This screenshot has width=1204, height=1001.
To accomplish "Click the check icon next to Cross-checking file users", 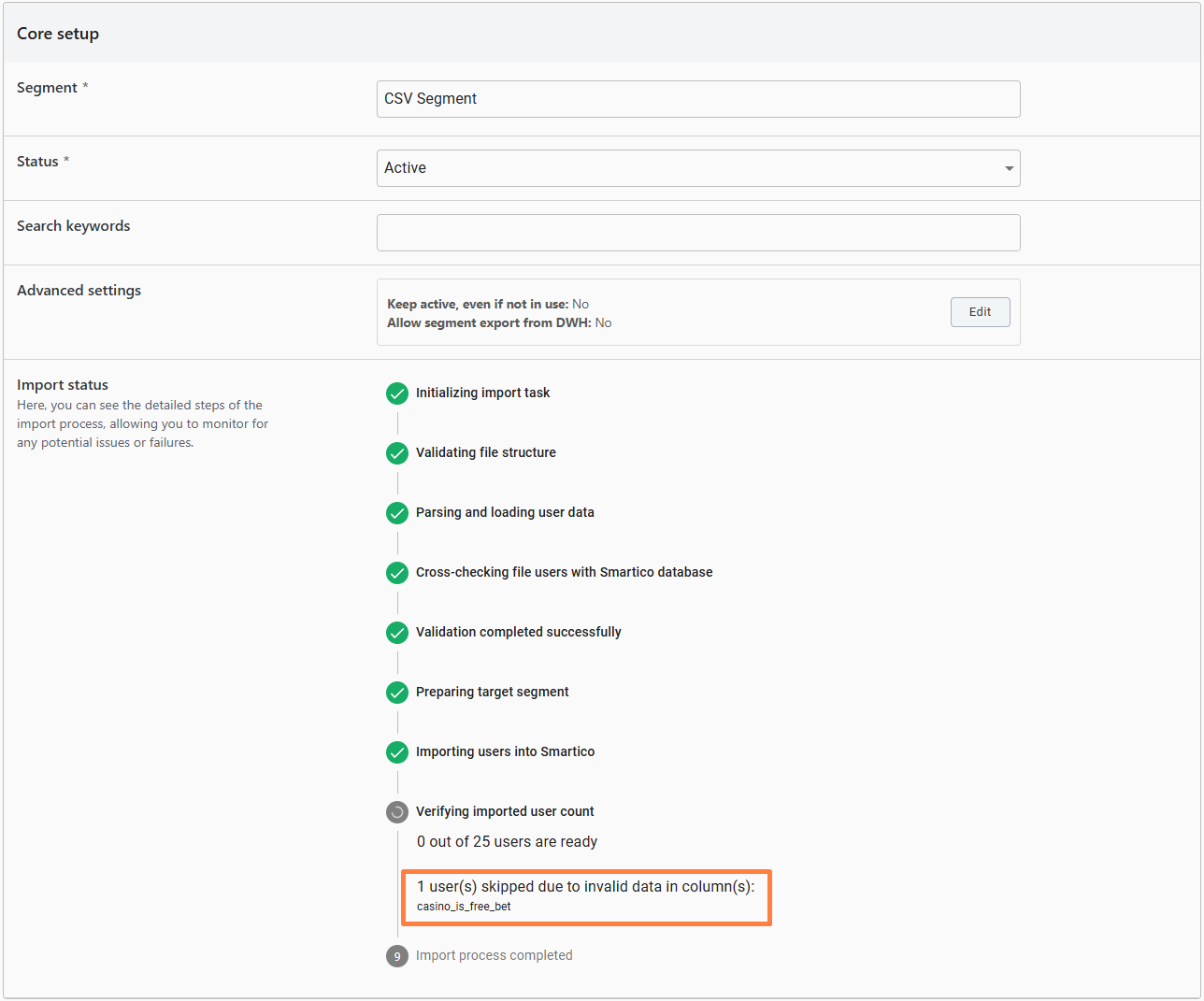I will [397, 573].
